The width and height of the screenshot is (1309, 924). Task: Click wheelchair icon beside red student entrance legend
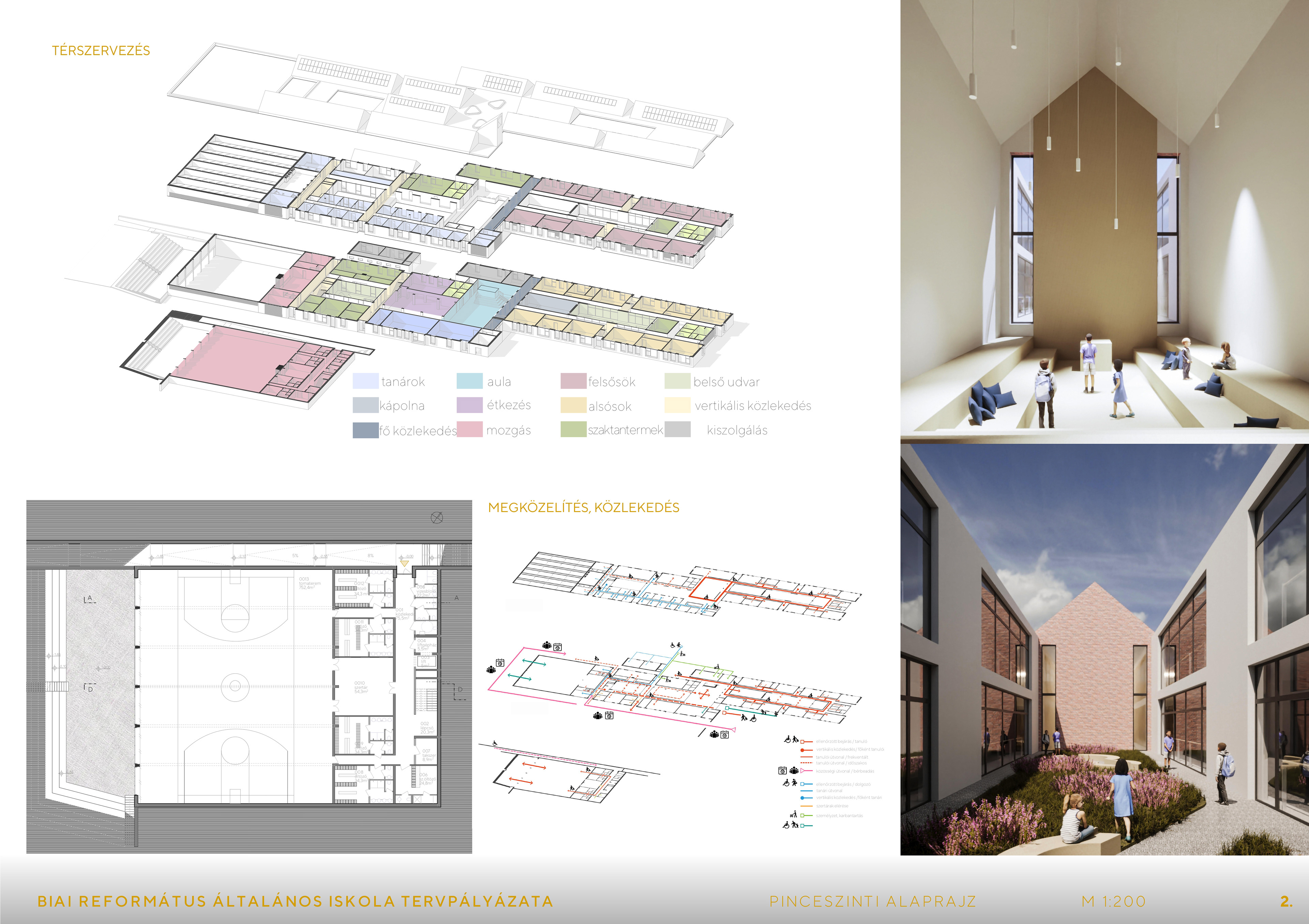point(787,739)
